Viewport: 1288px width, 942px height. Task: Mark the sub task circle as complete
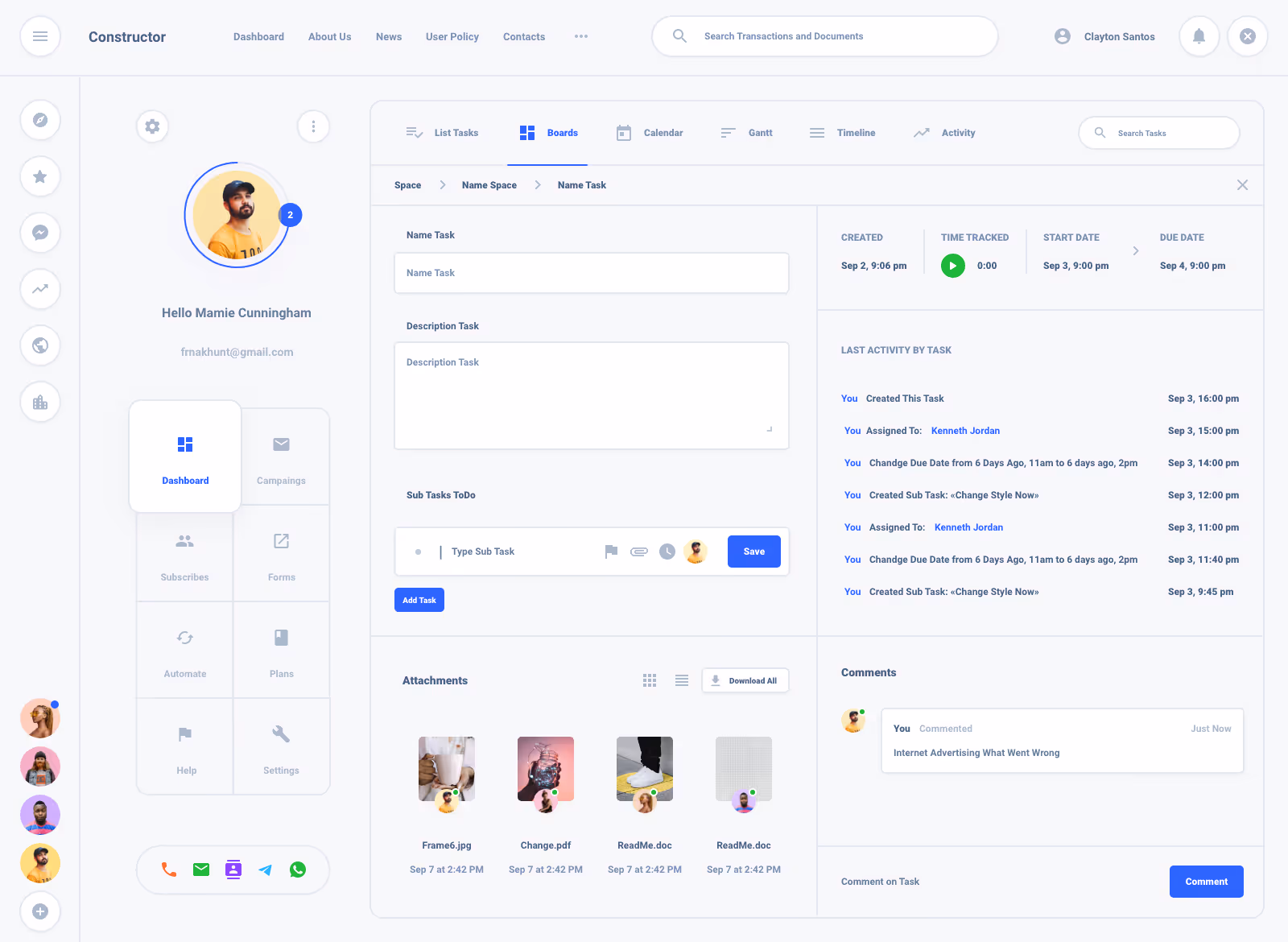coord(419,552)
